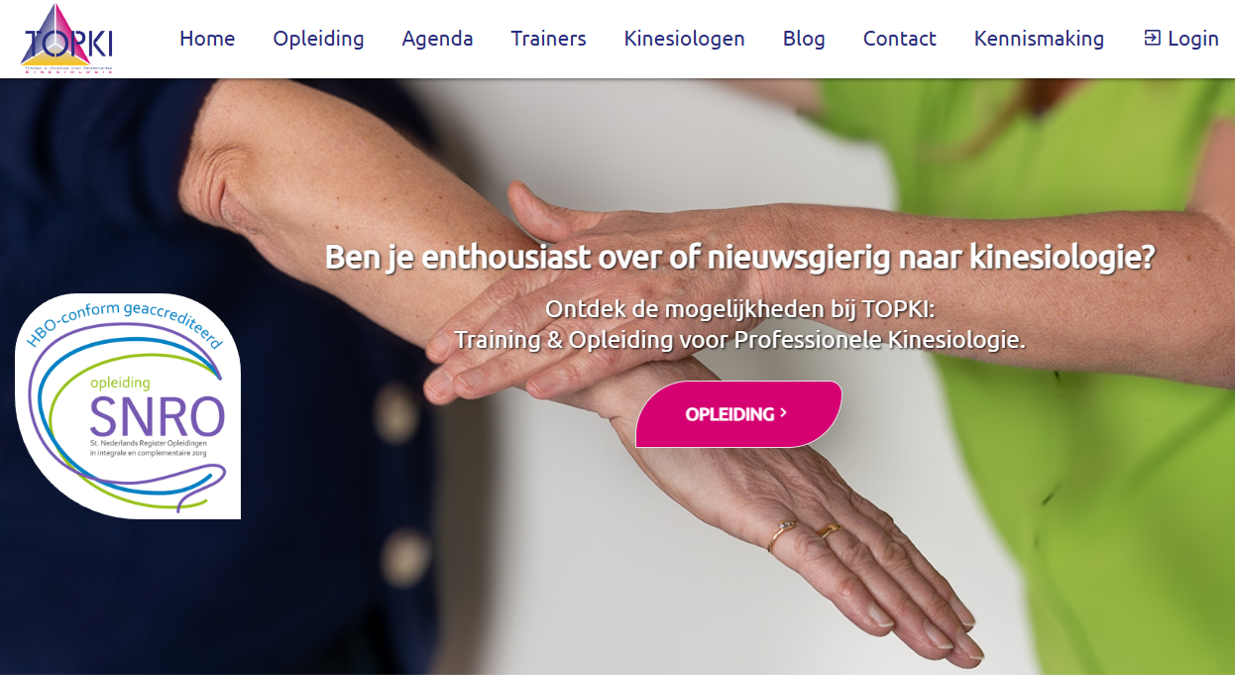Image resolution: width=1235 pixels, height=675 pixels.
Task: Click the 'Ontdek de mogelijkheden bij TOPKI' line
Action: pos(740,308)
